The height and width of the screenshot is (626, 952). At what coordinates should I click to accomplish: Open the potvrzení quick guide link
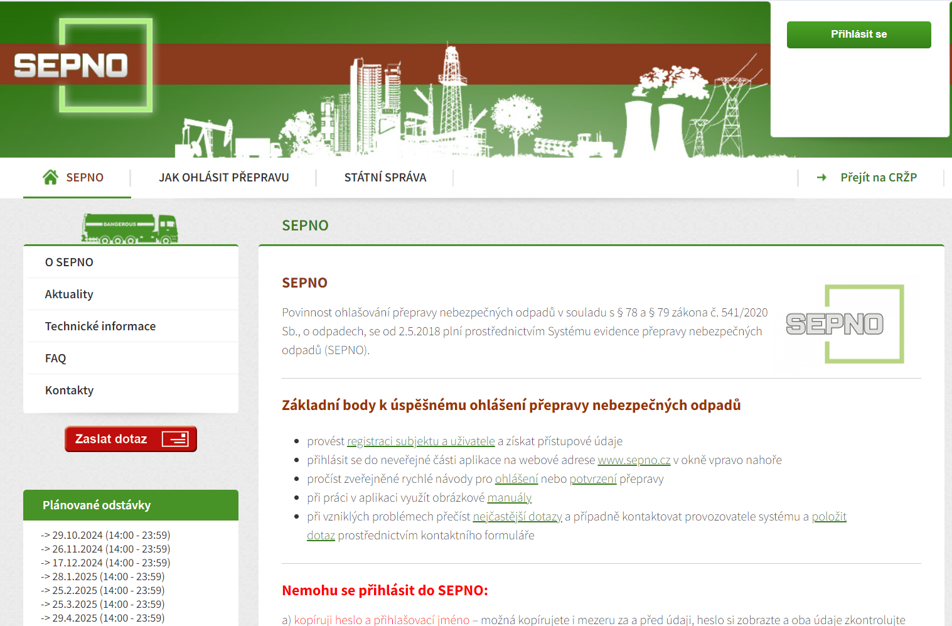tap(593, 478)
